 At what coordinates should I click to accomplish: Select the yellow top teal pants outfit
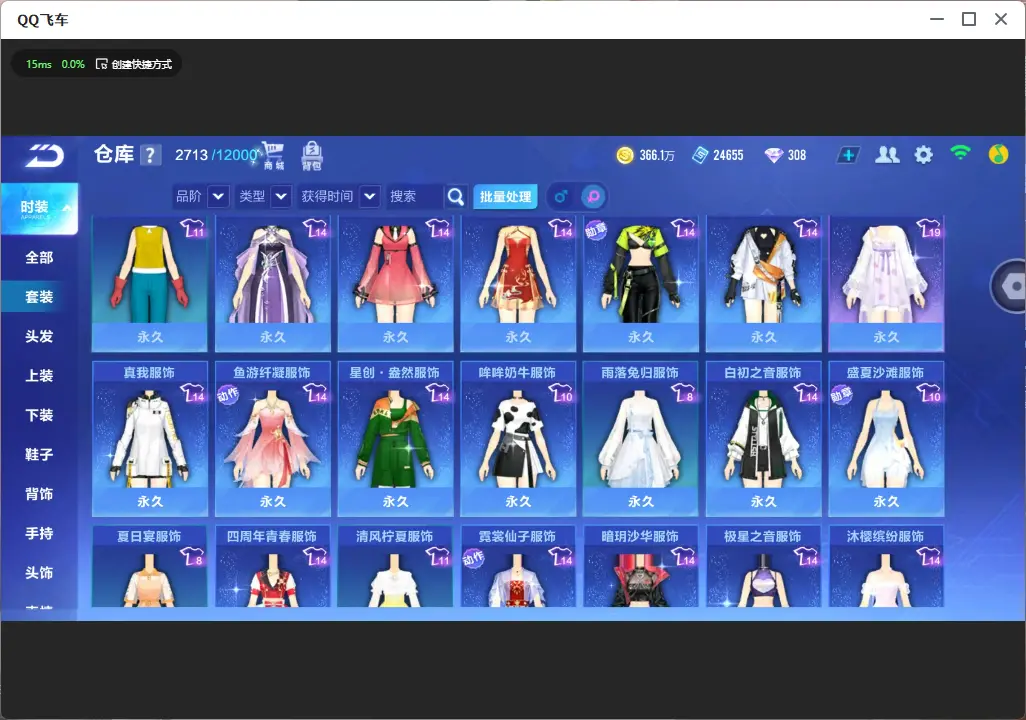click(150, 283)
